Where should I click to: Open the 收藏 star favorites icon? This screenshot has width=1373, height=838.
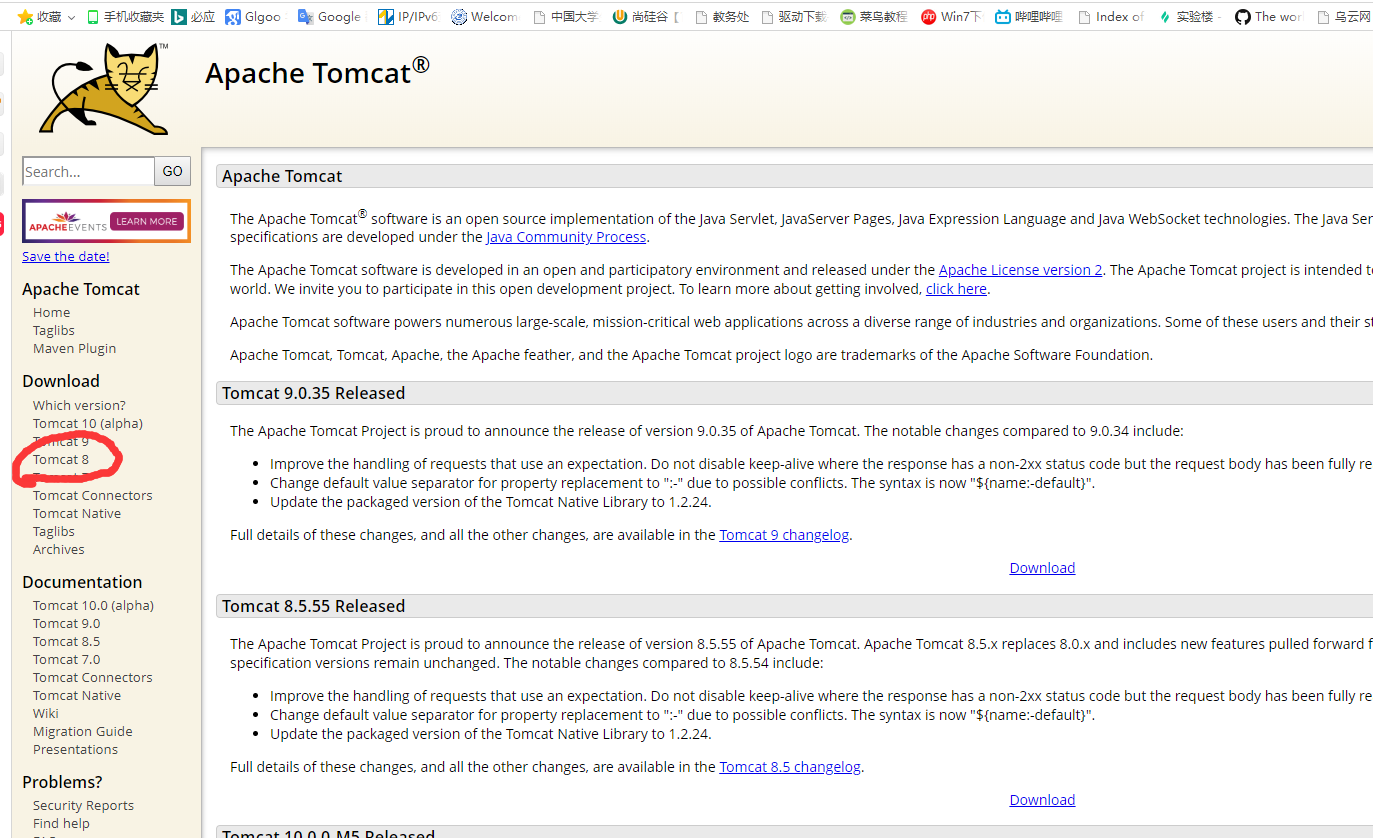[x=26, y=17]
